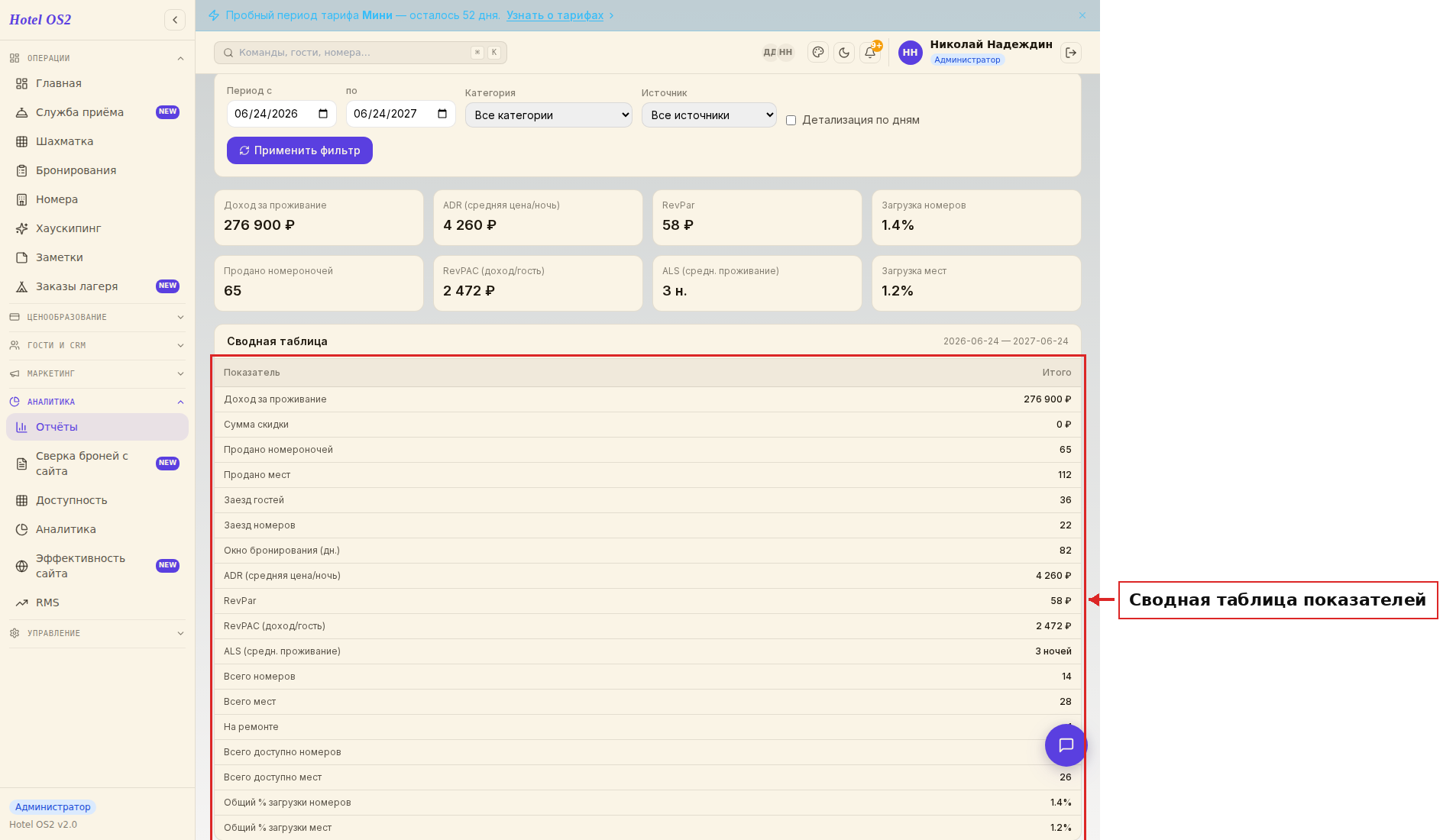Open the 'Все категории' dropdown
Screen dimensions: 1456x840
(x=548, y=115)
